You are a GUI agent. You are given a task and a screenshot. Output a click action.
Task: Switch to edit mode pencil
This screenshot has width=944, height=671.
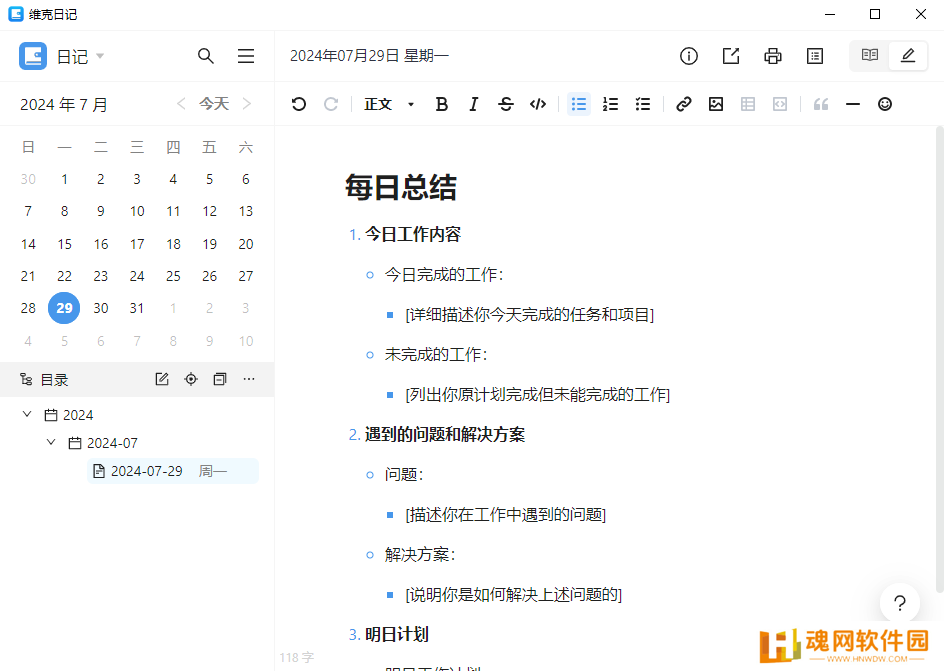(908, 55)
